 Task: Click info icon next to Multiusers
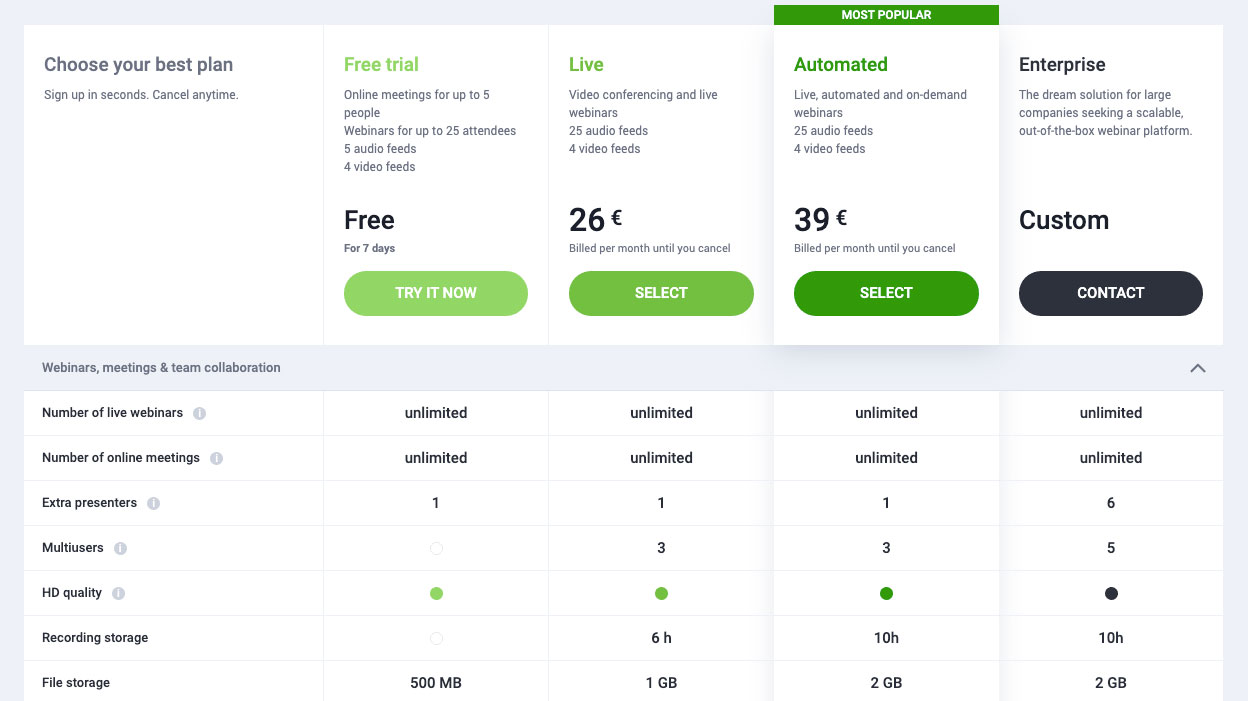point(120,548)
